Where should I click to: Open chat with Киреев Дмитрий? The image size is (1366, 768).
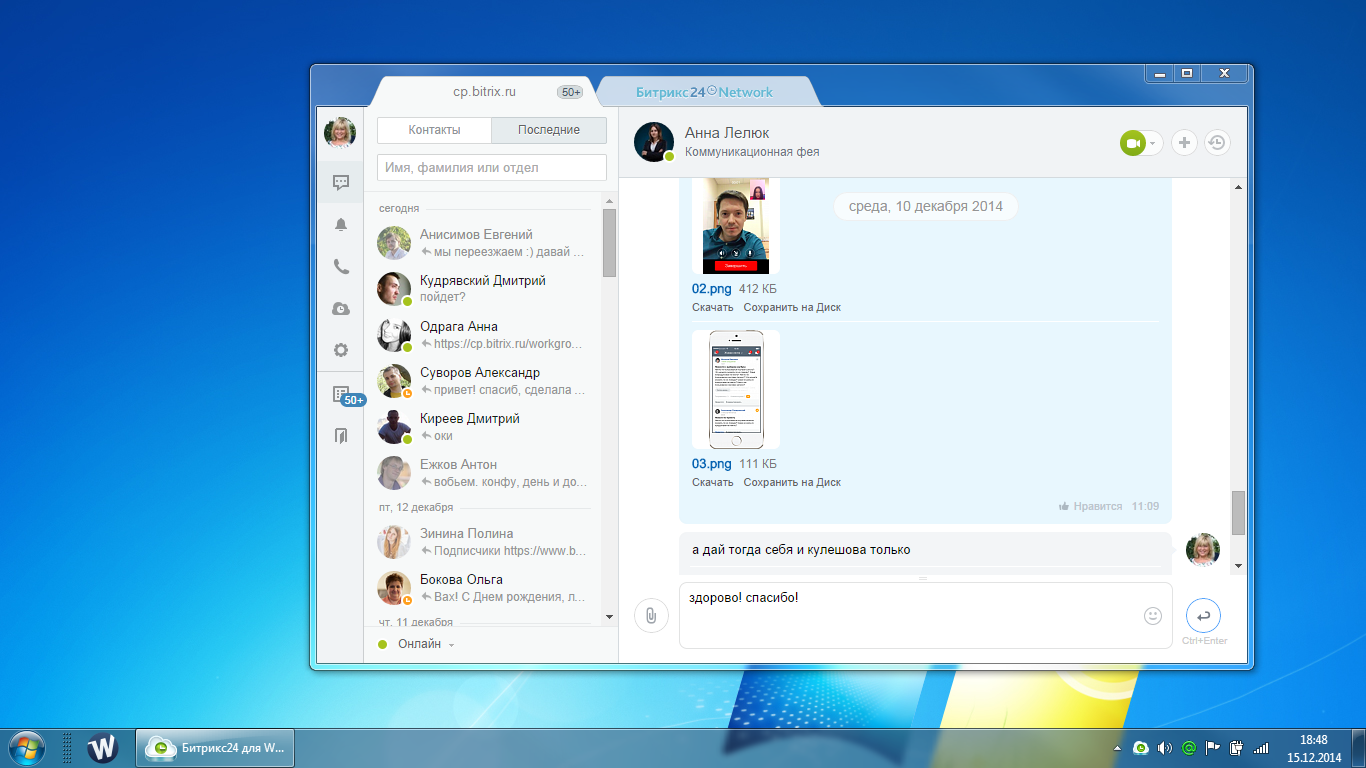(x=484, y=427)
